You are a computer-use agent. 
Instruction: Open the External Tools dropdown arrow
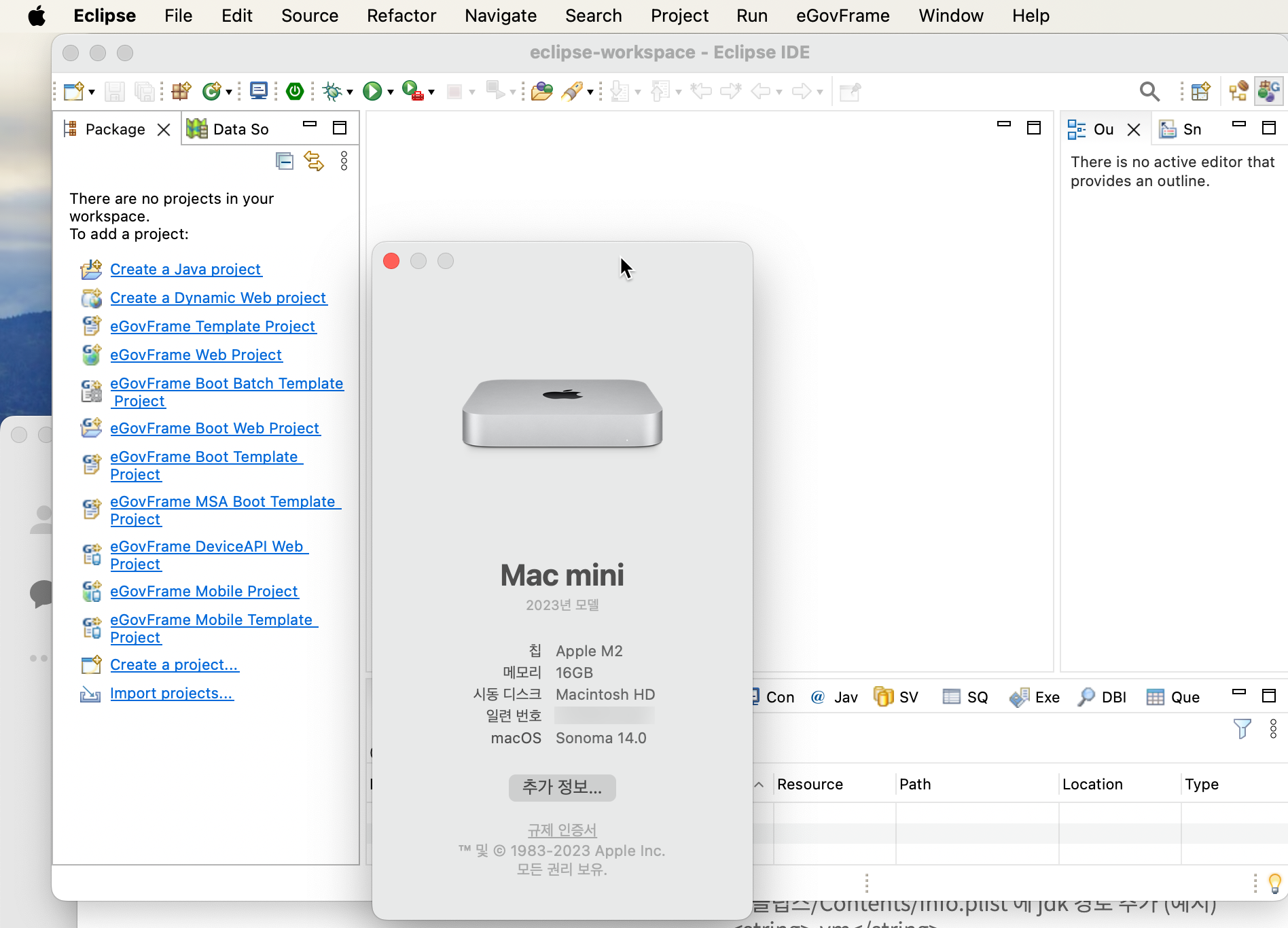tap(431, 92)
